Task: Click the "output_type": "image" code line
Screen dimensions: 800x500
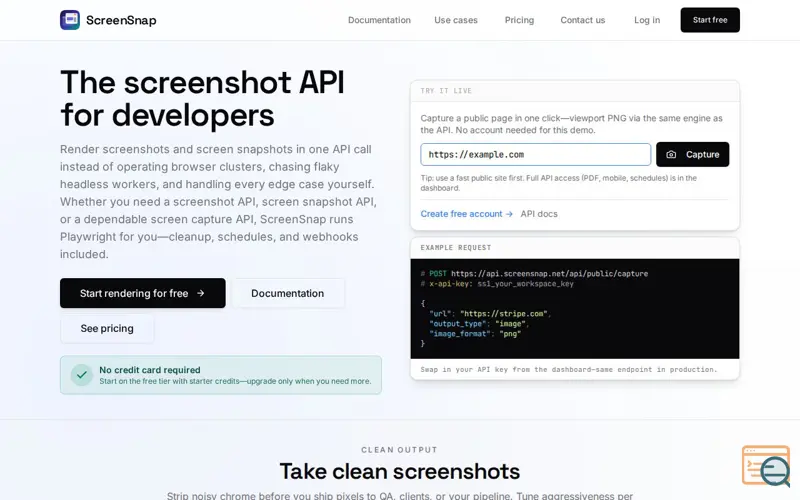Action: [479, 324]
